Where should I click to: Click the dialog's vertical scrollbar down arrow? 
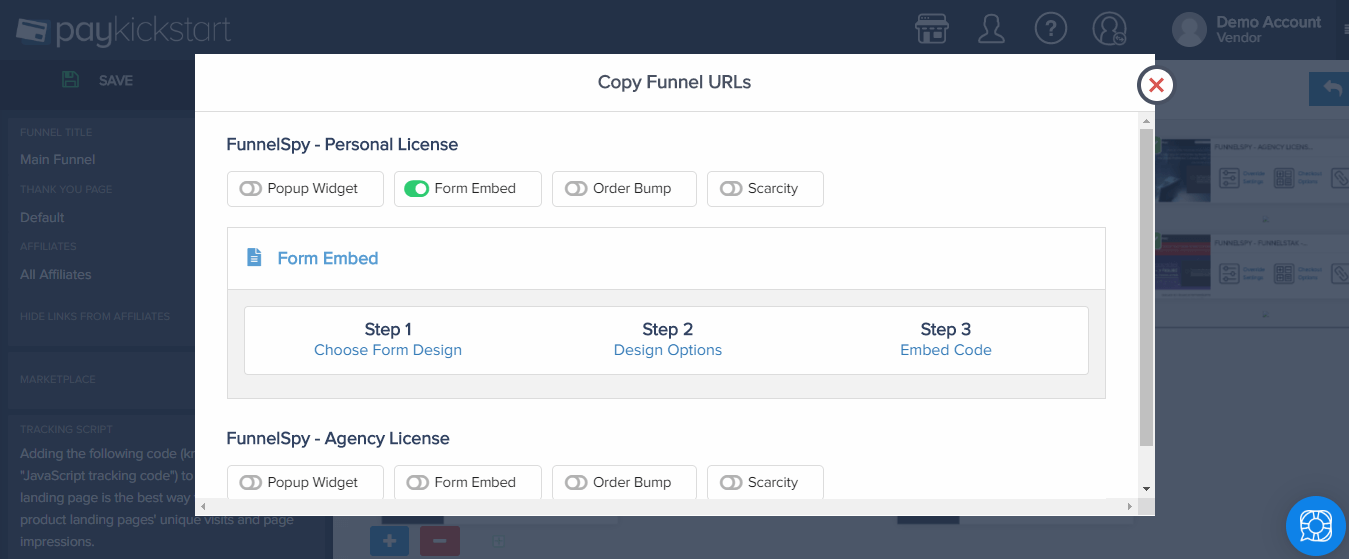click(1146, 489)
